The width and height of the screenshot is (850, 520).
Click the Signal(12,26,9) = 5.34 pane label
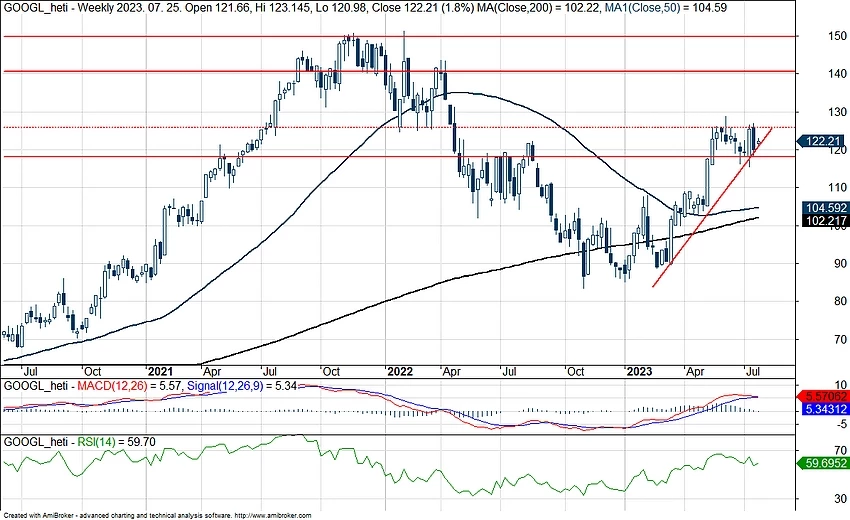click(241, 386)
